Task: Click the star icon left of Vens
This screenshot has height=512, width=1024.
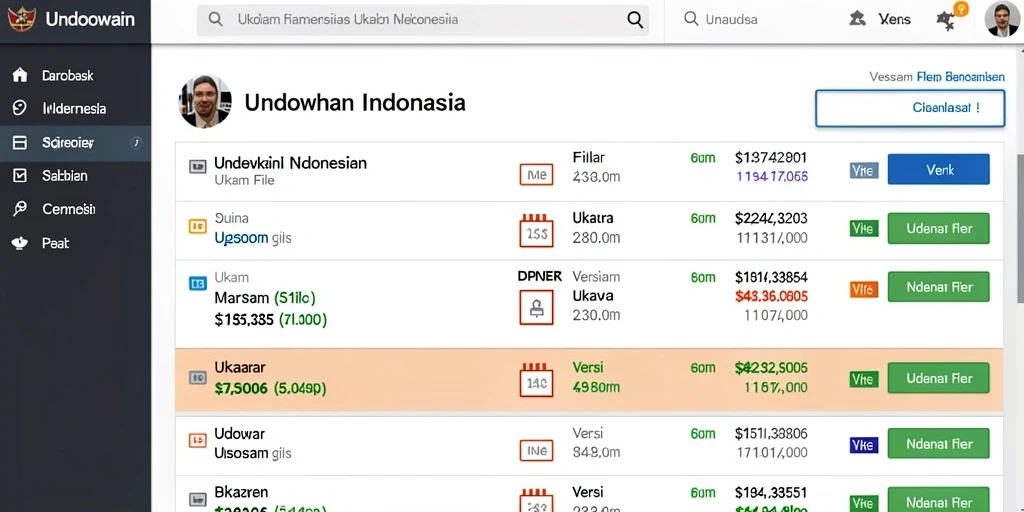Action: click(x=857, y=19)
